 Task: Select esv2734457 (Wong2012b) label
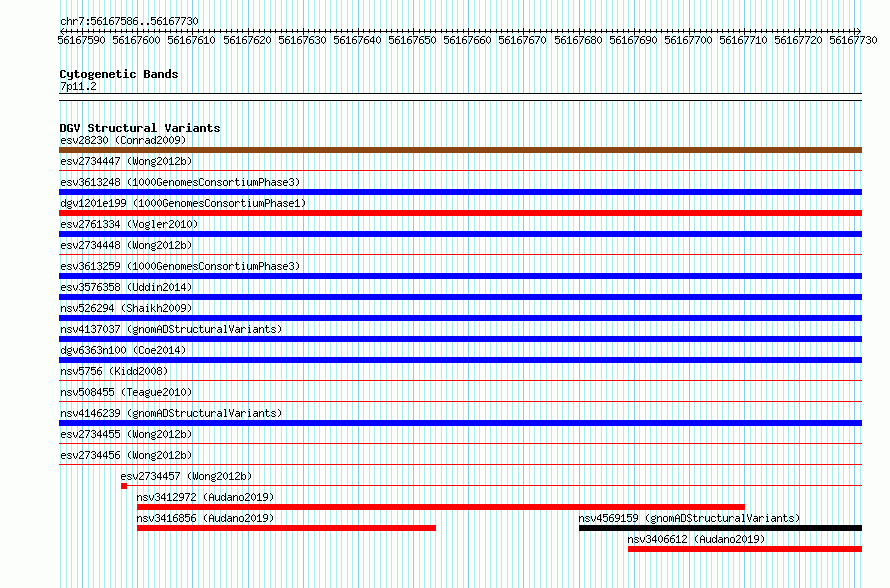click(x=186, y=476)
